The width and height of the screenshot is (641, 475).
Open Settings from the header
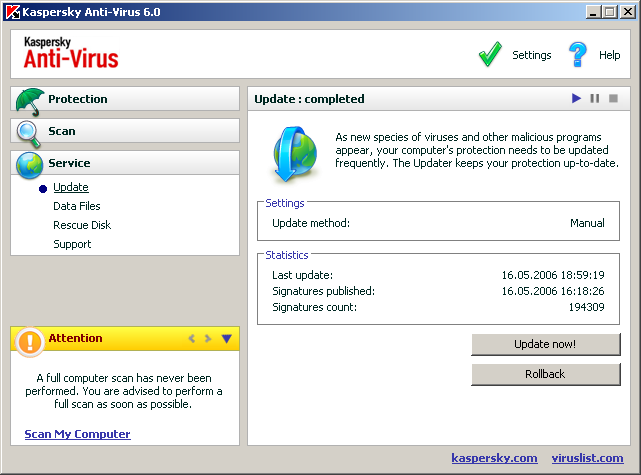tap(531, 55)
